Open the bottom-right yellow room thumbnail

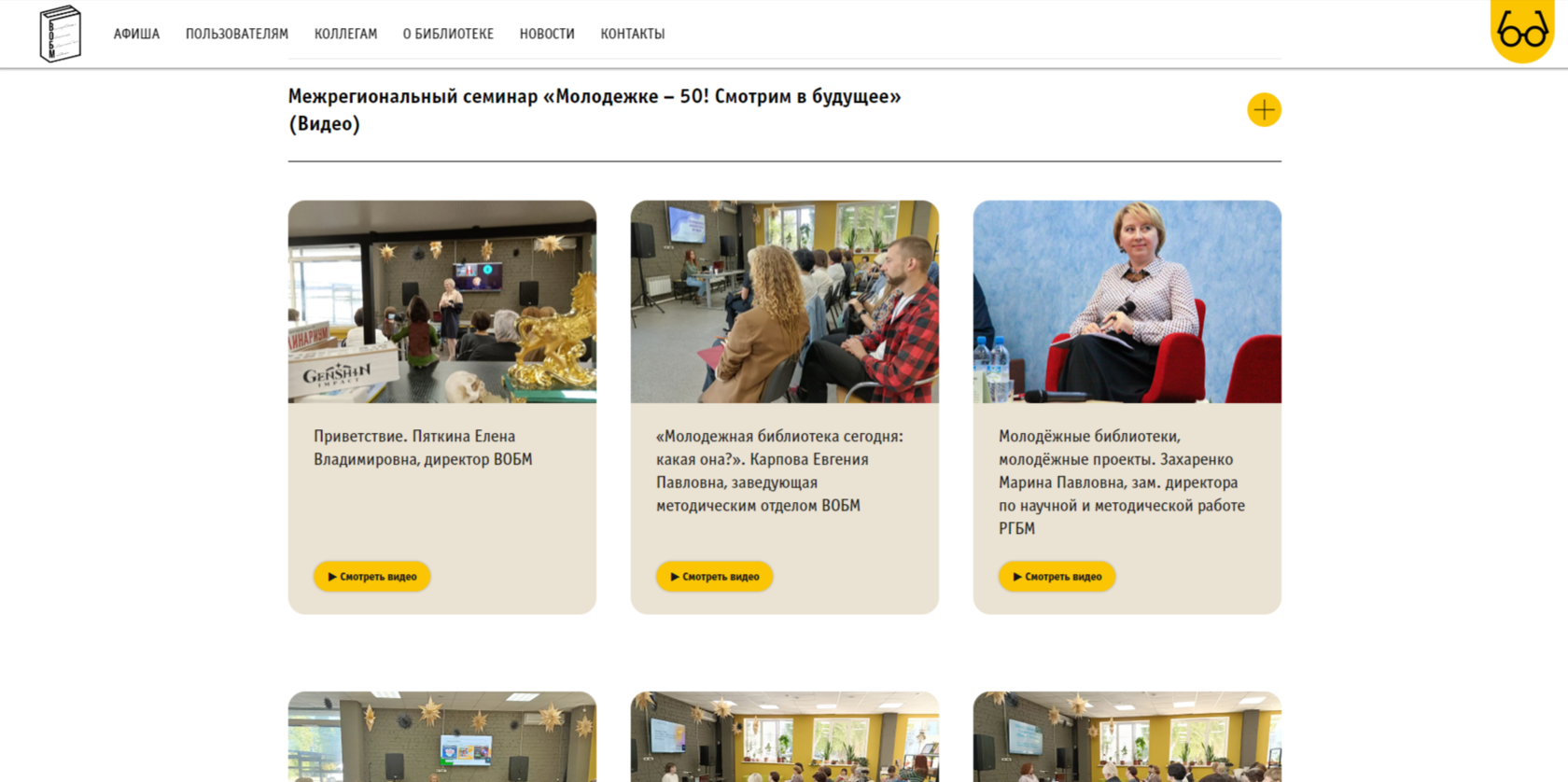[1127, 736]
